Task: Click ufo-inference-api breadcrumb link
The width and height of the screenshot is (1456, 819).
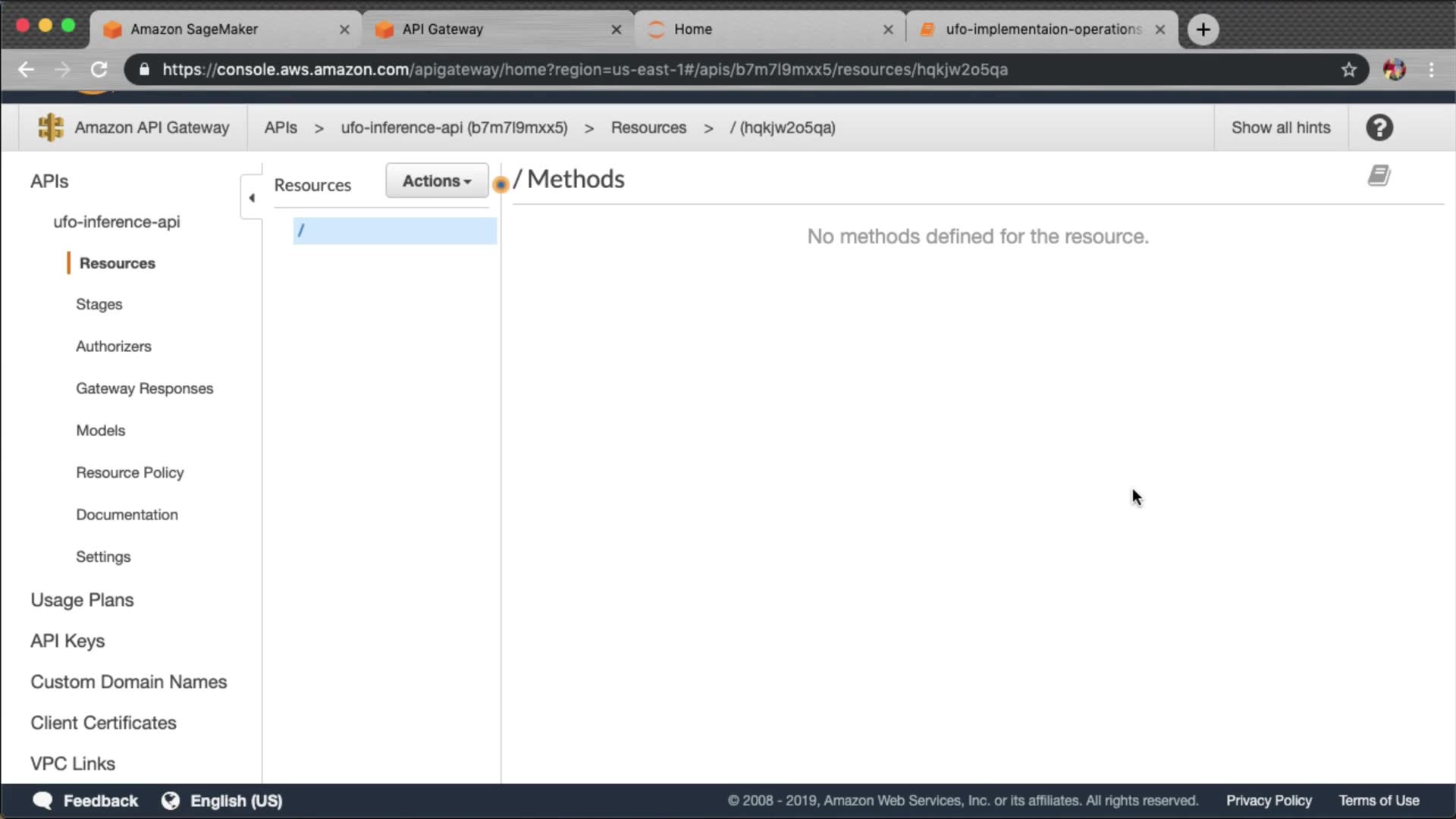Action: (x=453, y=127)
